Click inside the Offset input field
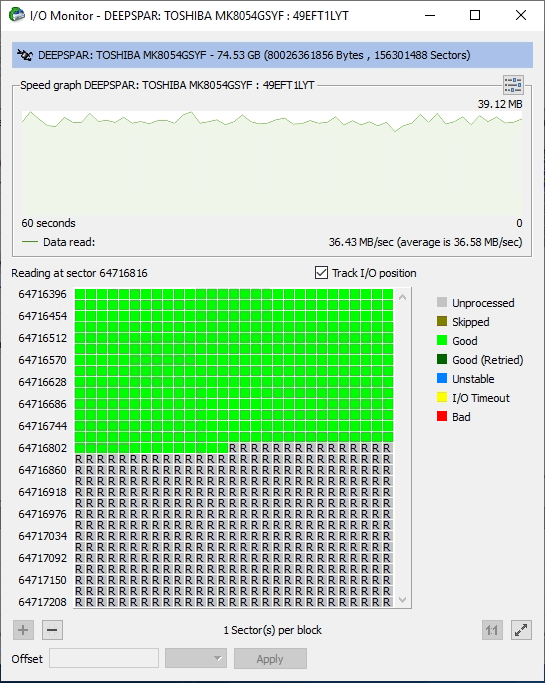The image size is (545, 683). [104, 658]
